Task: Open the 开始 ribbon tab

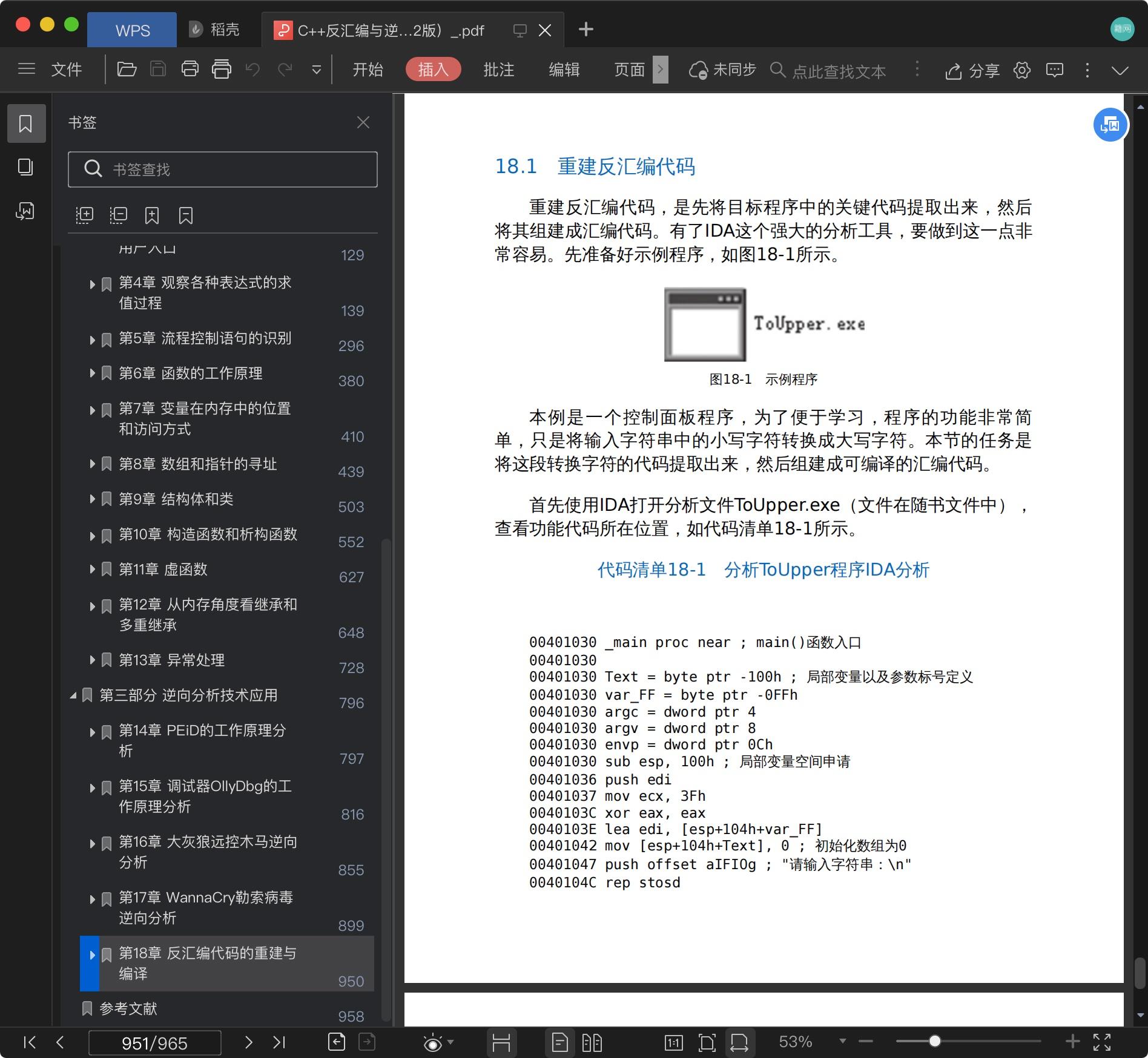Action: pos(368,70)
